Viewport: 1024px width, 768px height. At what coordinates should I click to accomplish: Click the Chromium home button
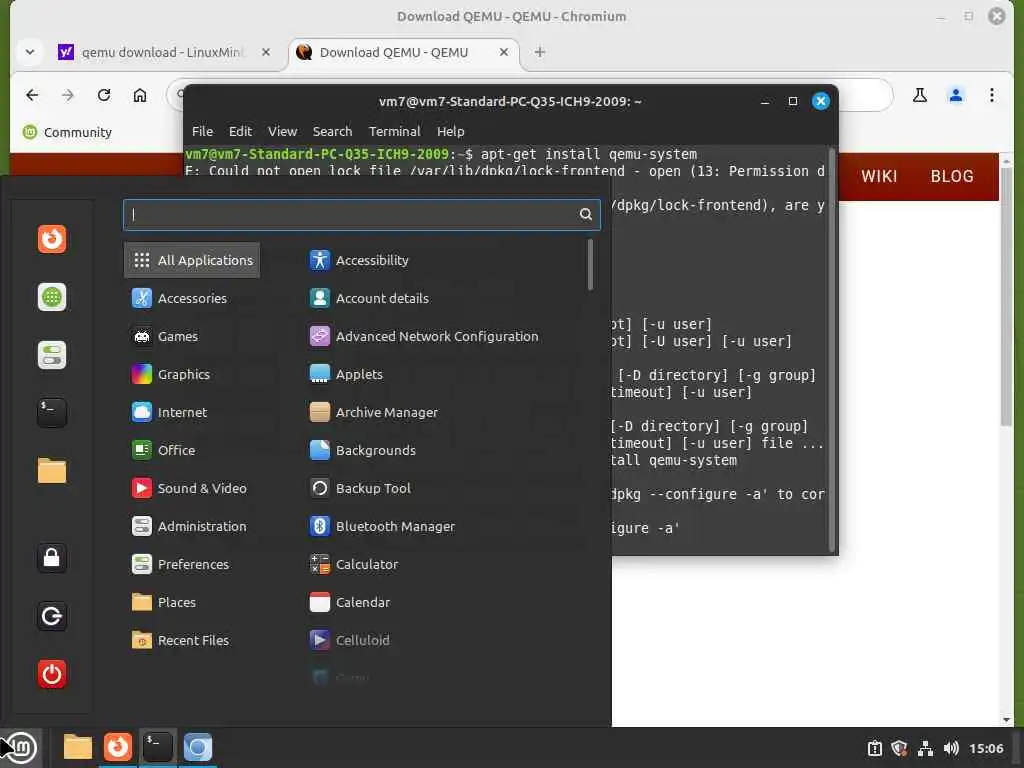click(140, 95)
